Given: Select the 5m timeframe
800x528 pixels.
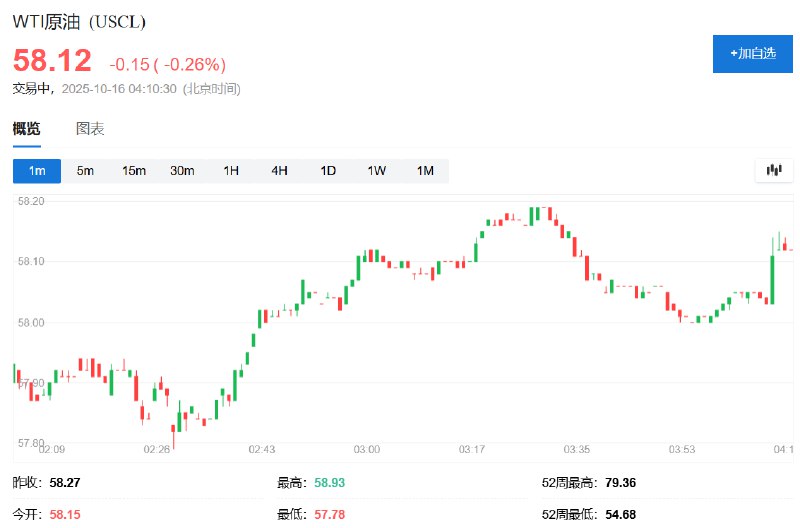Looking at the screenshot, I should [x=85, y=171].
